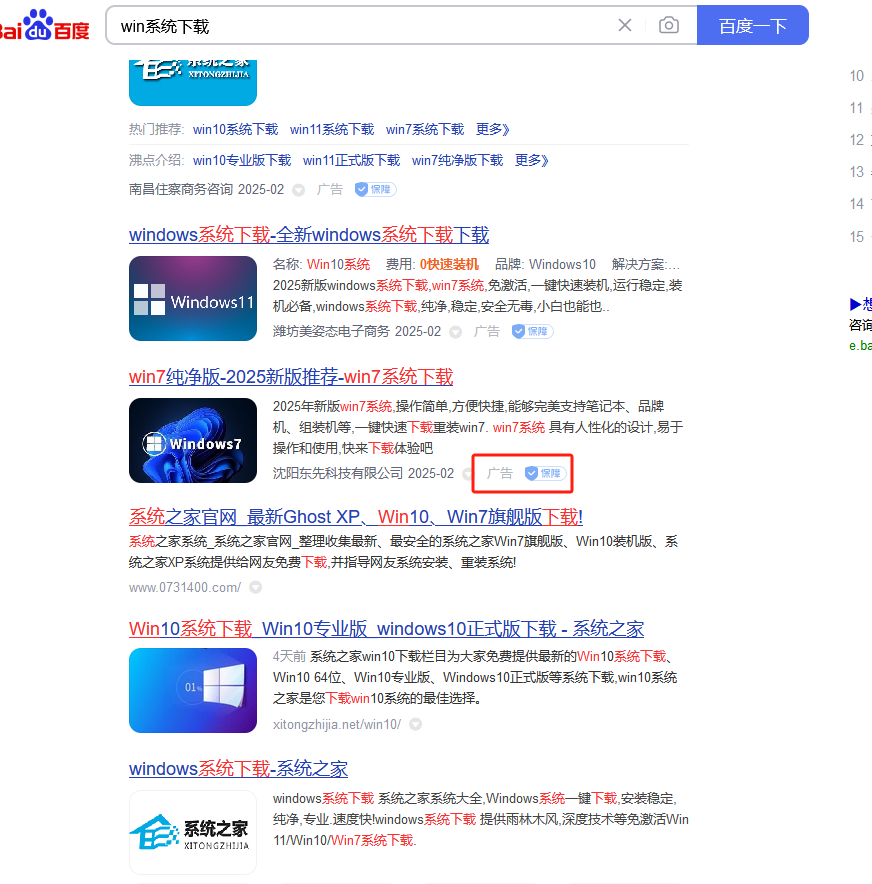Open the win10系统下载 link in 热门推荐

tap(236, 130)
